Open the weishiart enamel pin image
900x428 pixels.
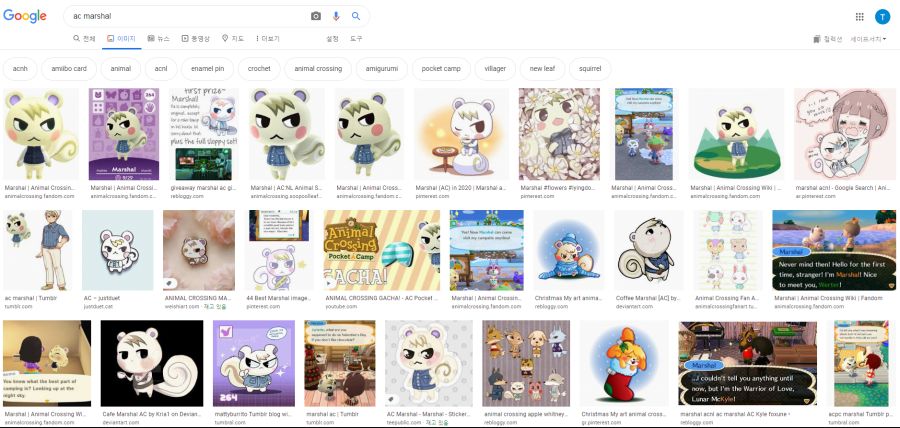(x=199, y=250)
